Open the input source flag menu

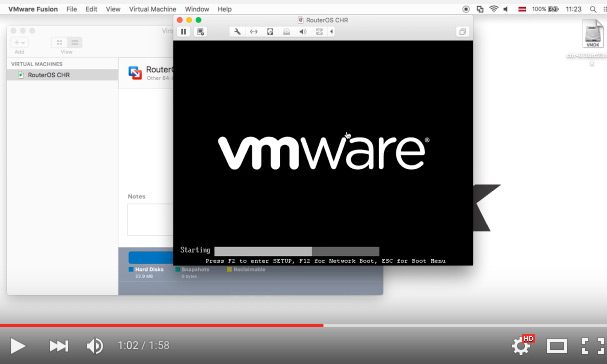coord(522,9)
